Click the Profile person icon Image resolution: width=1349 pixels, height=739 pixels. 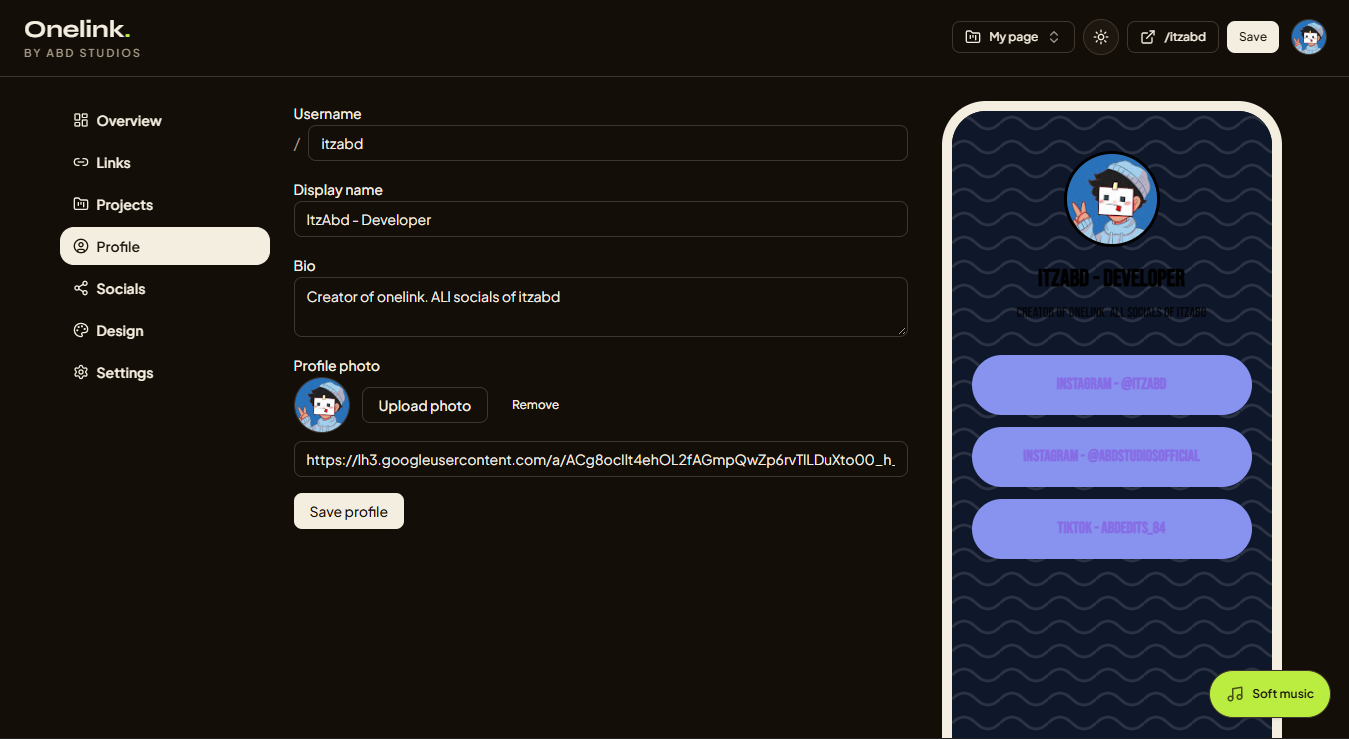tap(81, 246)
